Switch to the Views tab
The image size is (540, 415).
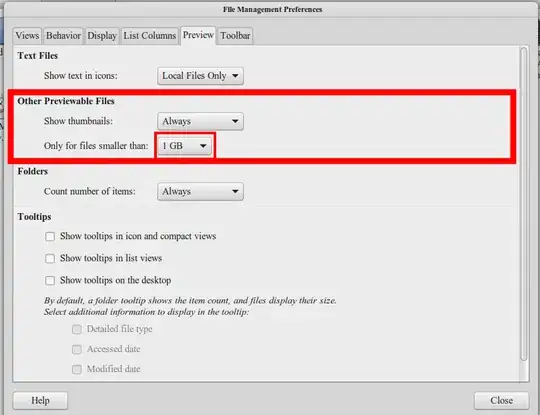pos(27,36)
